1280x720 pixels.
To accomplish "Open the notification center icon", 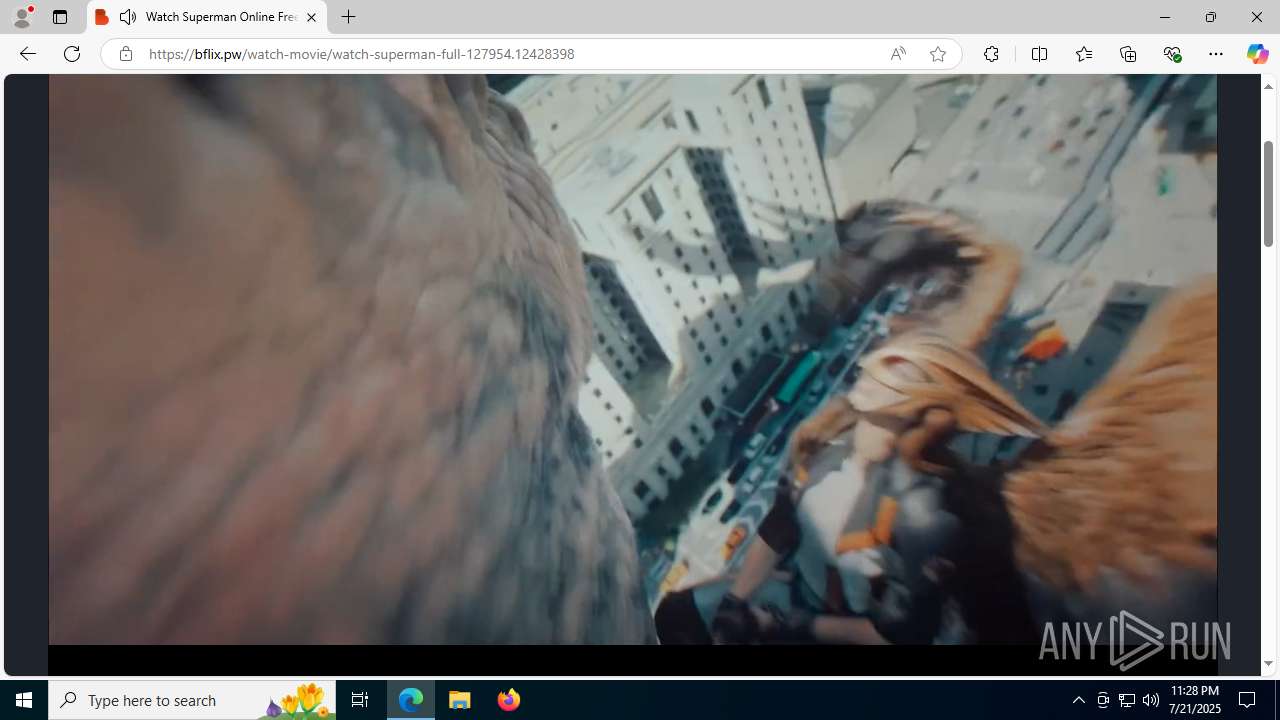I will (x=1247, y=700).
